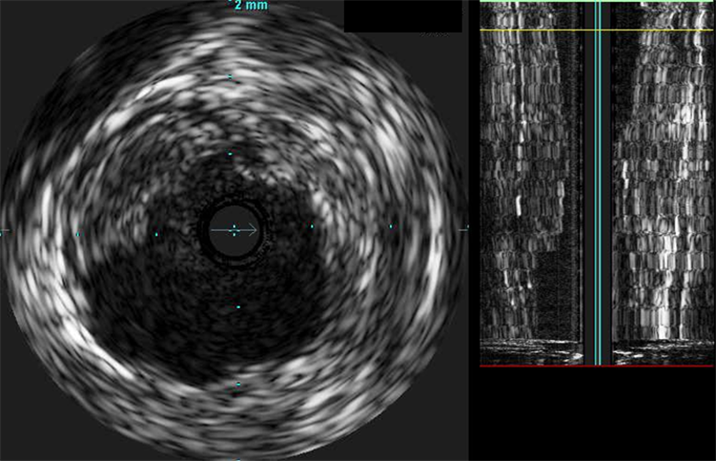Click the green line atop the longitudinal view

(597, 2)
